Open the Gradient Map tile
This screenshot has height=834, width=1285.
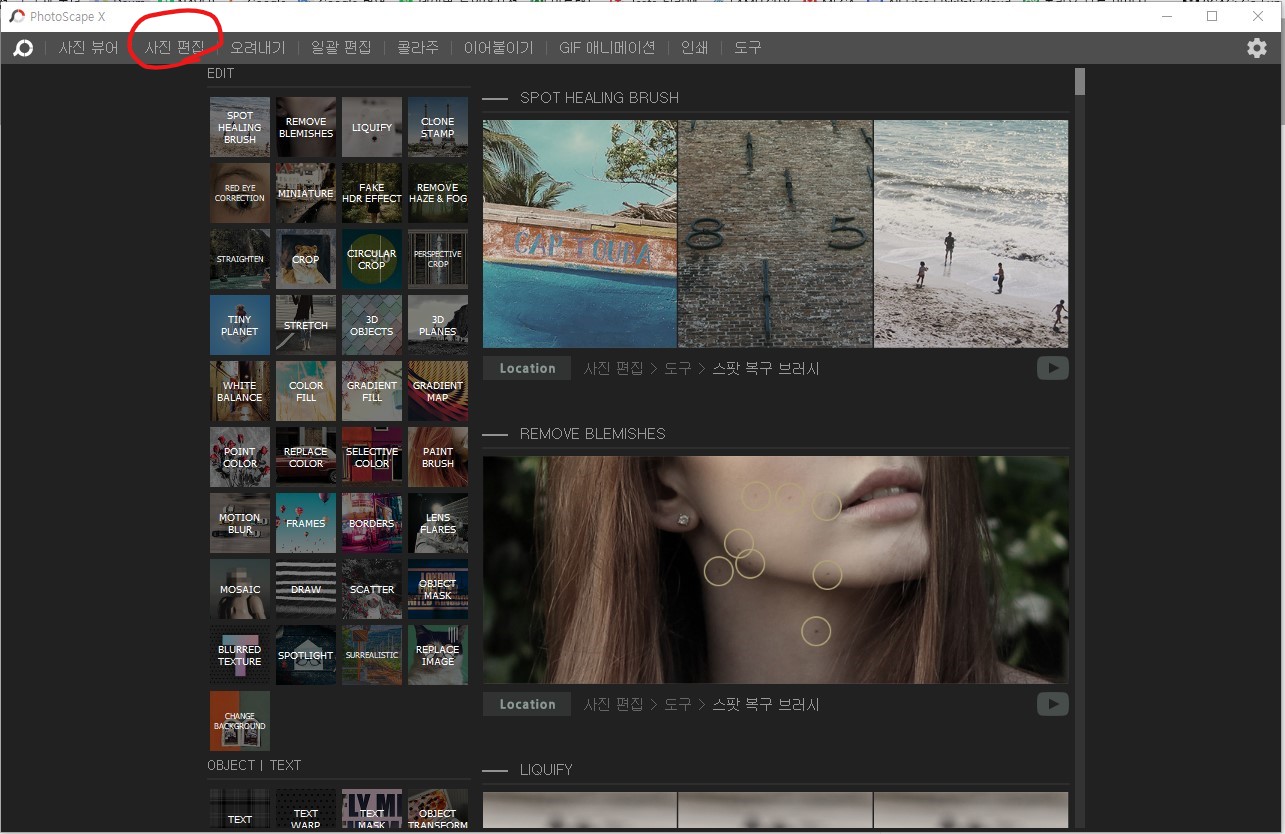438,391
